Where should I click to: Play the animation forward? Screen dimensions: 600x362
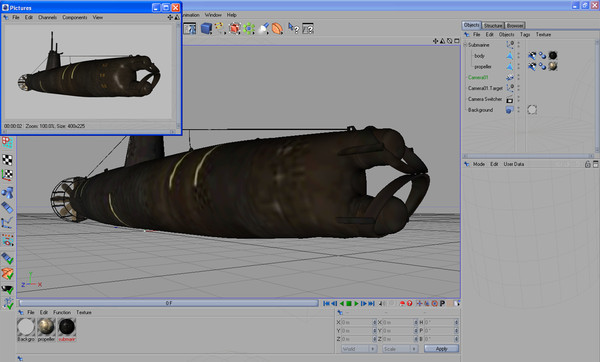(356, 303)
